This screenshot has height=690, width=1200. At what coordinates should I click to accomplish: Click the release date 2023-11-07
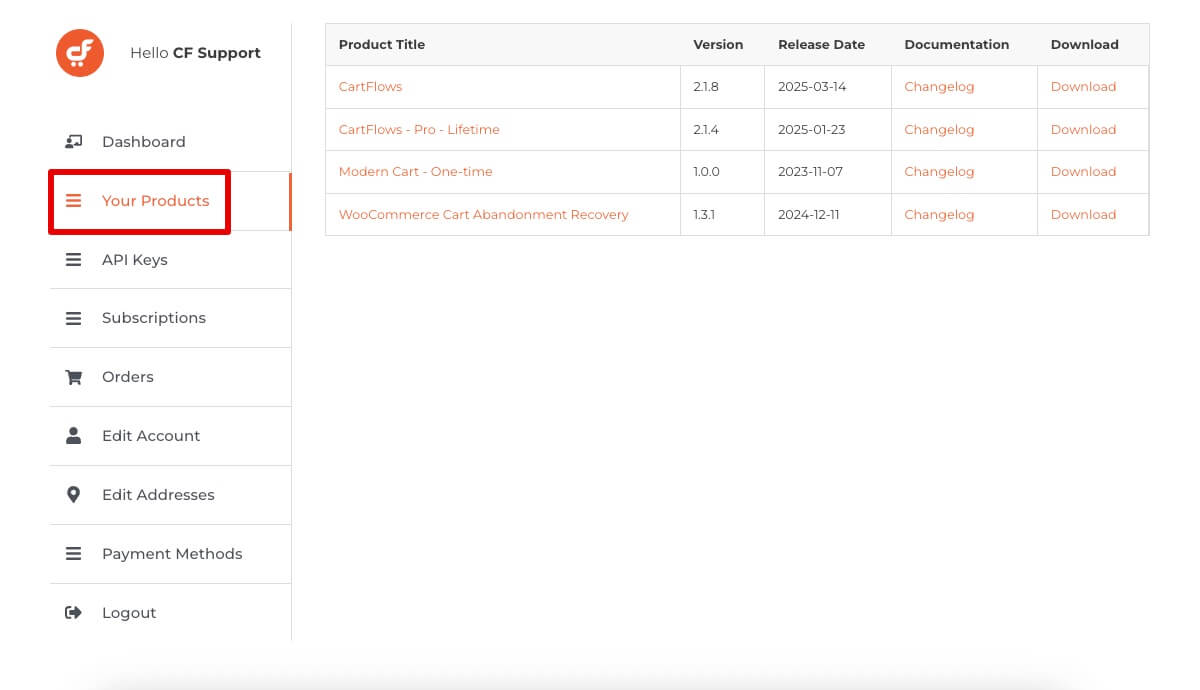[810, 172]
